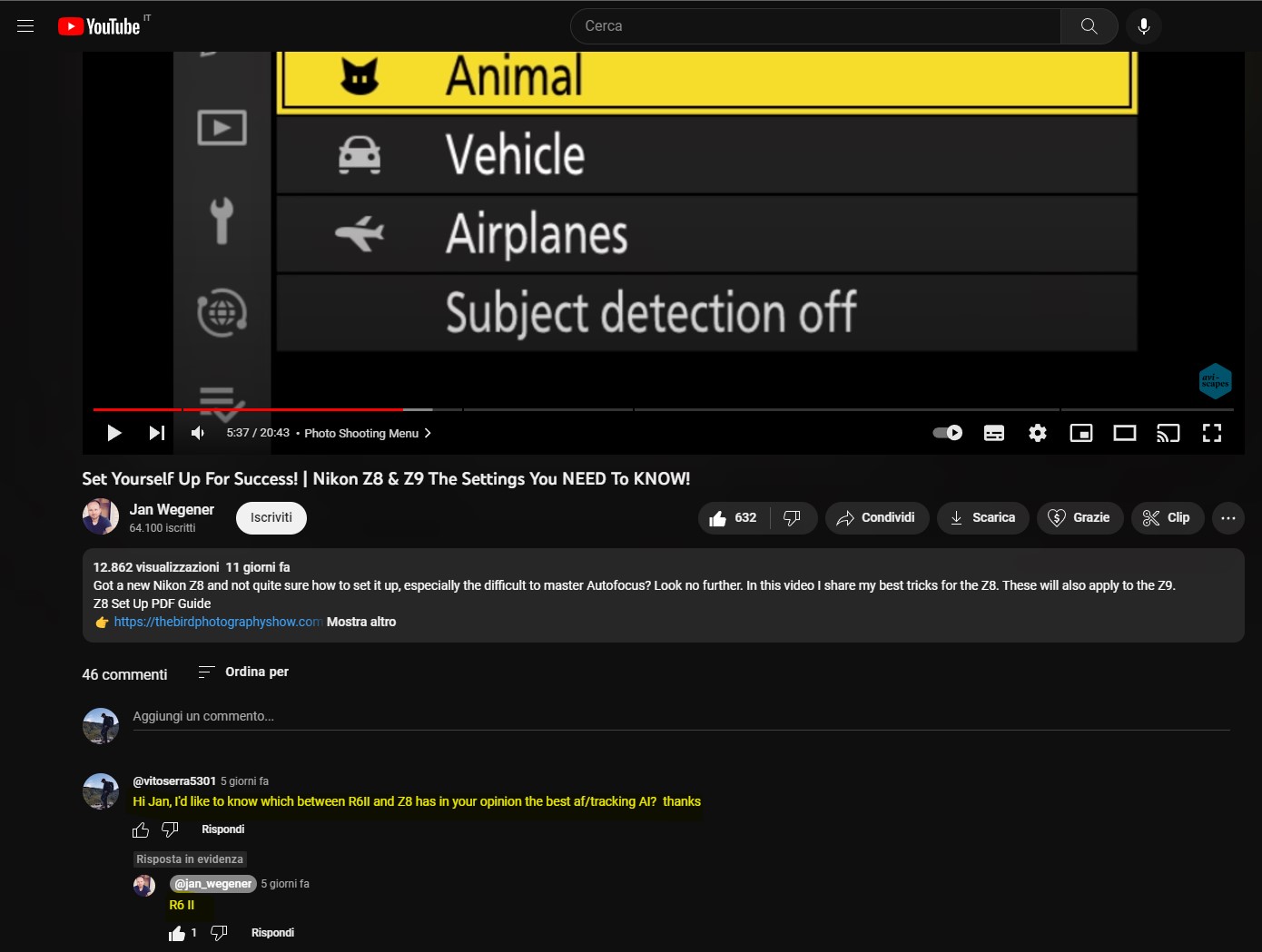Open @vitoserra5301 commenter profile name
Screen dimensions: 1262x952
pyautogui.click(x=174, y=780)
